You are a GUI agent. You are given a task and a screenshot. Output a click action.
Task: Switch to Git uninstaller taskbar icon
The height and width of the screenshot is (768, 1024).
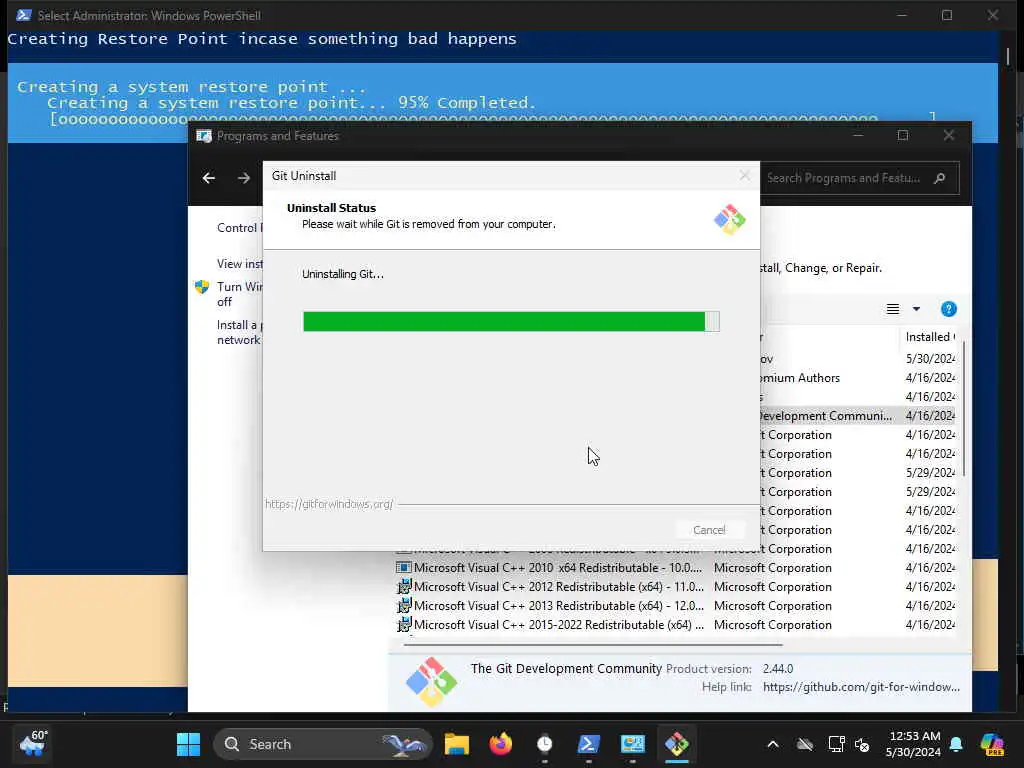click(677, 744)
